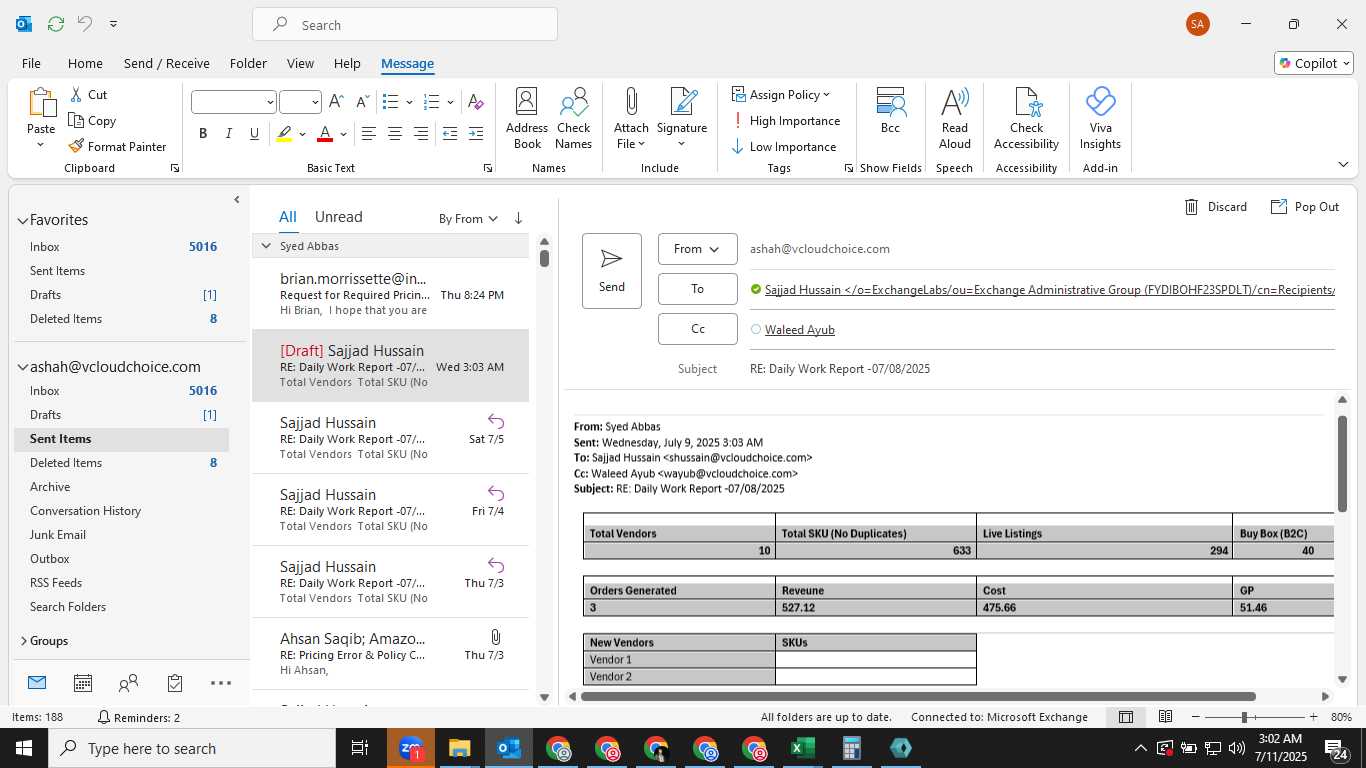Increase the indent level
Screen dimensions: 1366x768
(476, 133)
